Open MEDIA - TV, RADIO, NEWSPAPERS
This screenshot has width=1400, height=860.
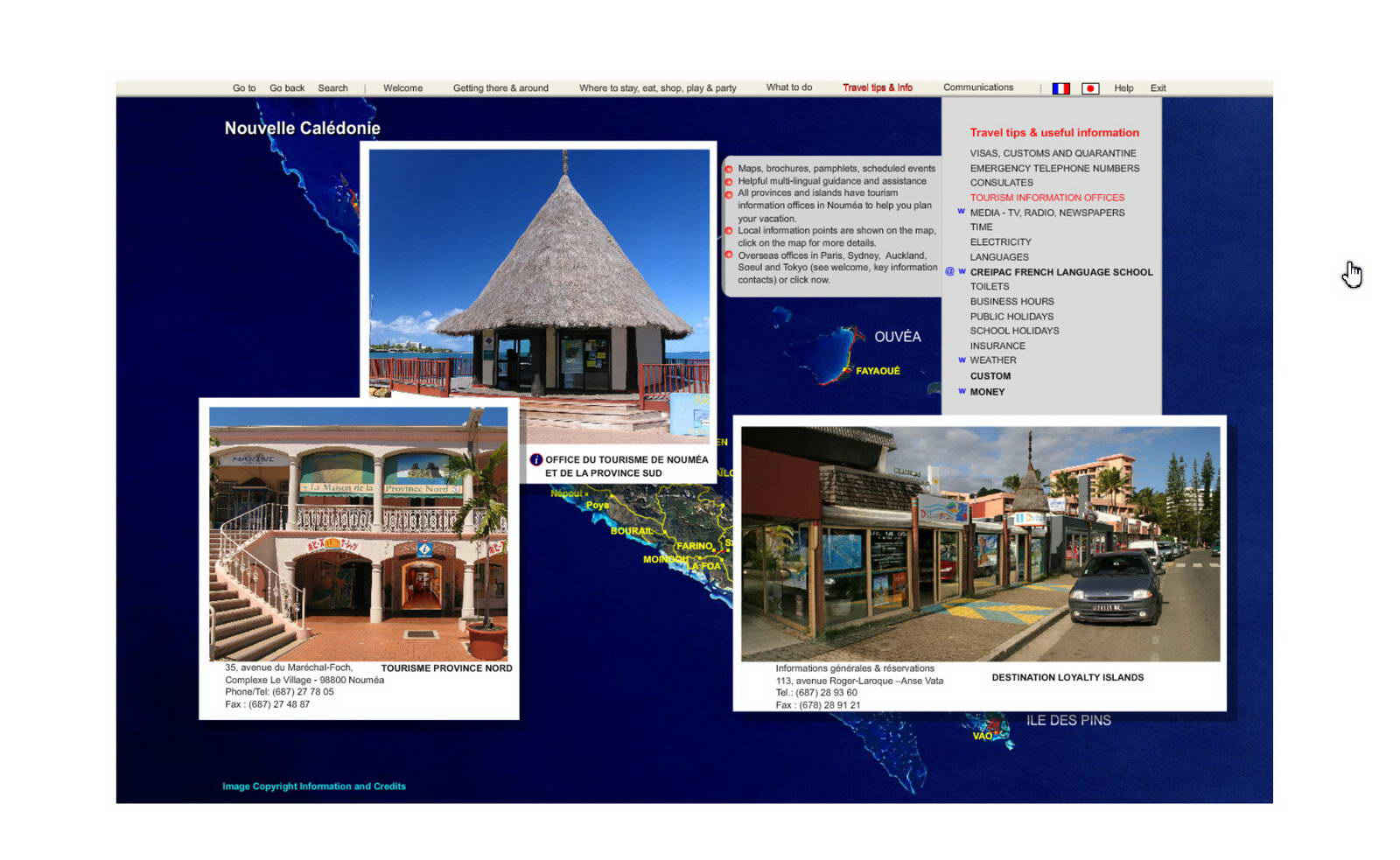(1046, 213)
